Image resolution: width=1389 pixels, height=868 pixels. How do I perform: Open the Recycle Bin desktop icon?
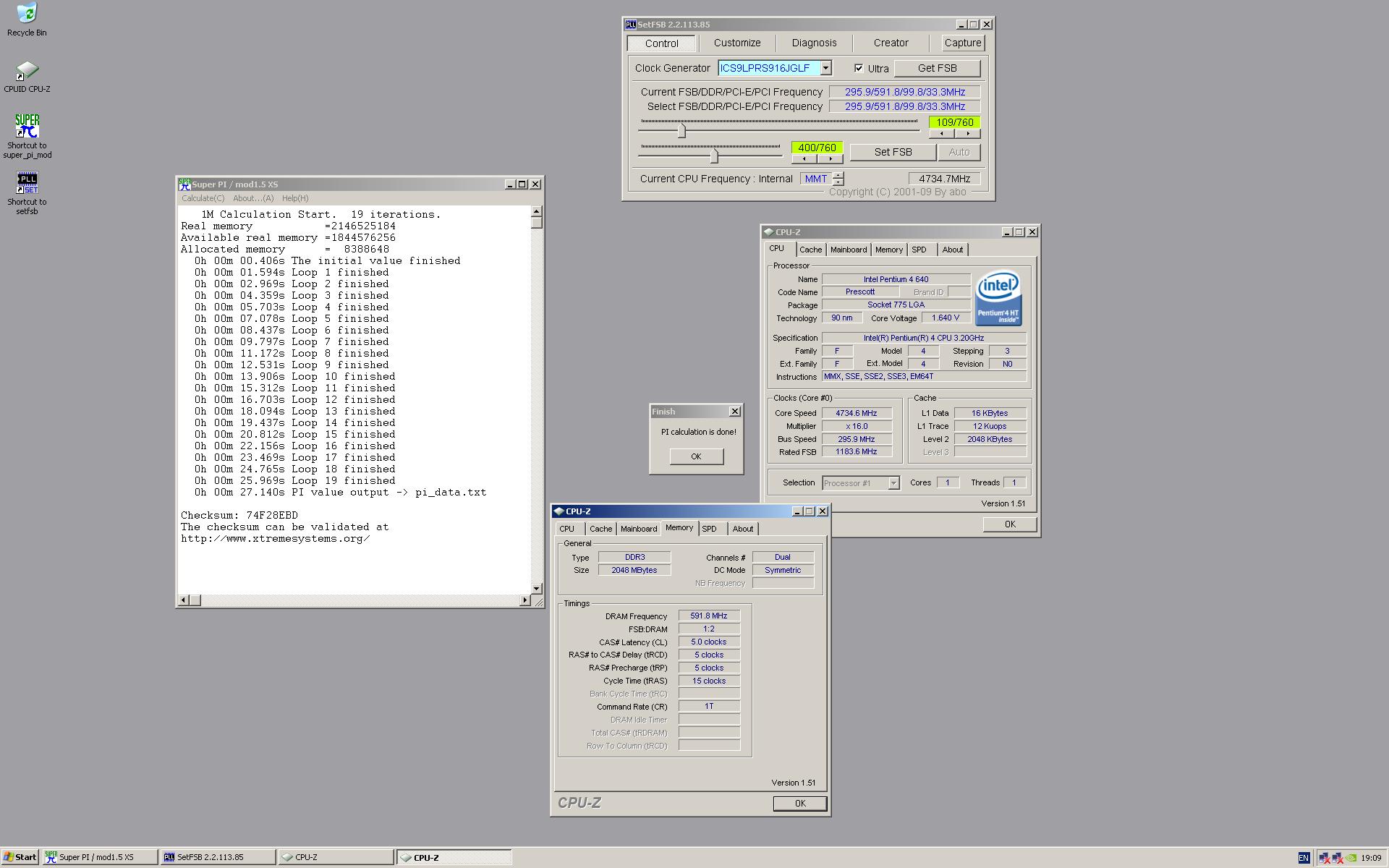pyautogui.click(x=27, y=20)
